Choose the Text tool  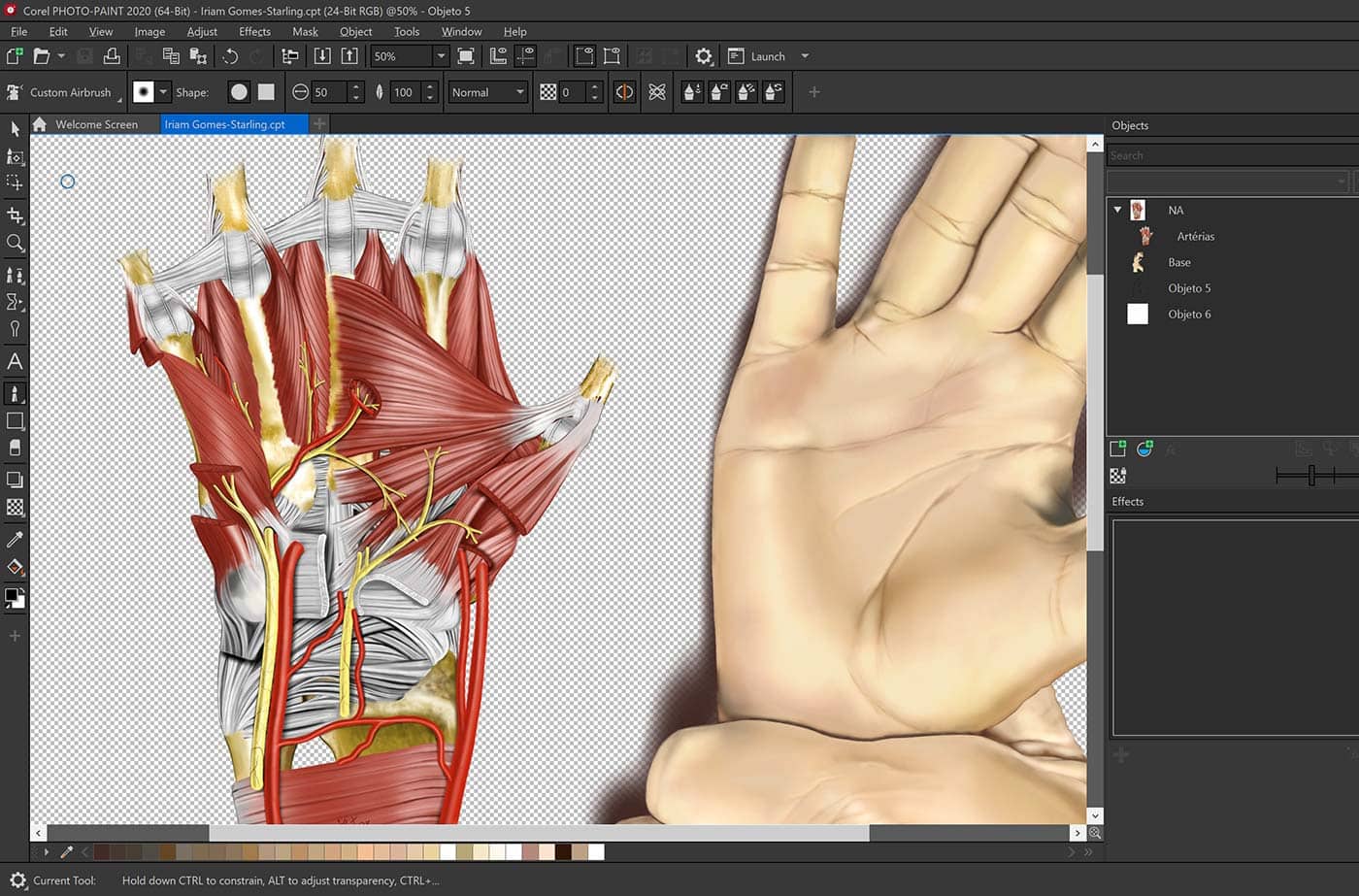click(x=15, y=361)
